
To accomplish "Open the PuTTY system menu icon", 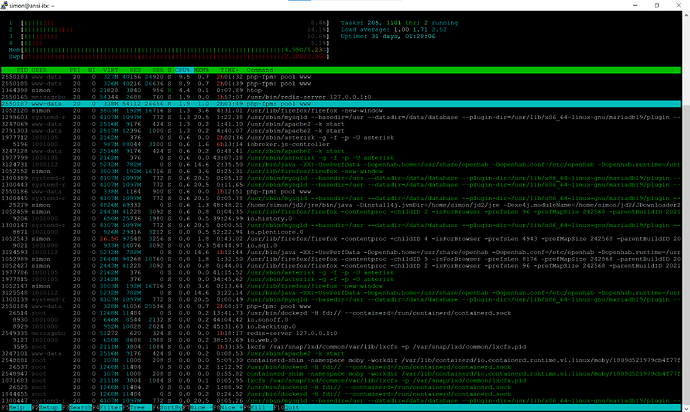I will point(4,5).
